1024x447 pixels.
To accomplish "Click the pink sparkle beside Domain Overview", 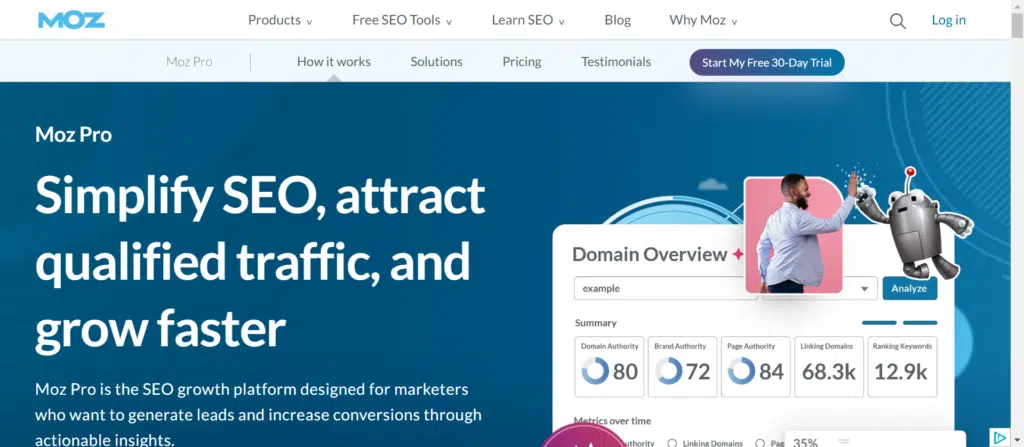I will [737, 254].
